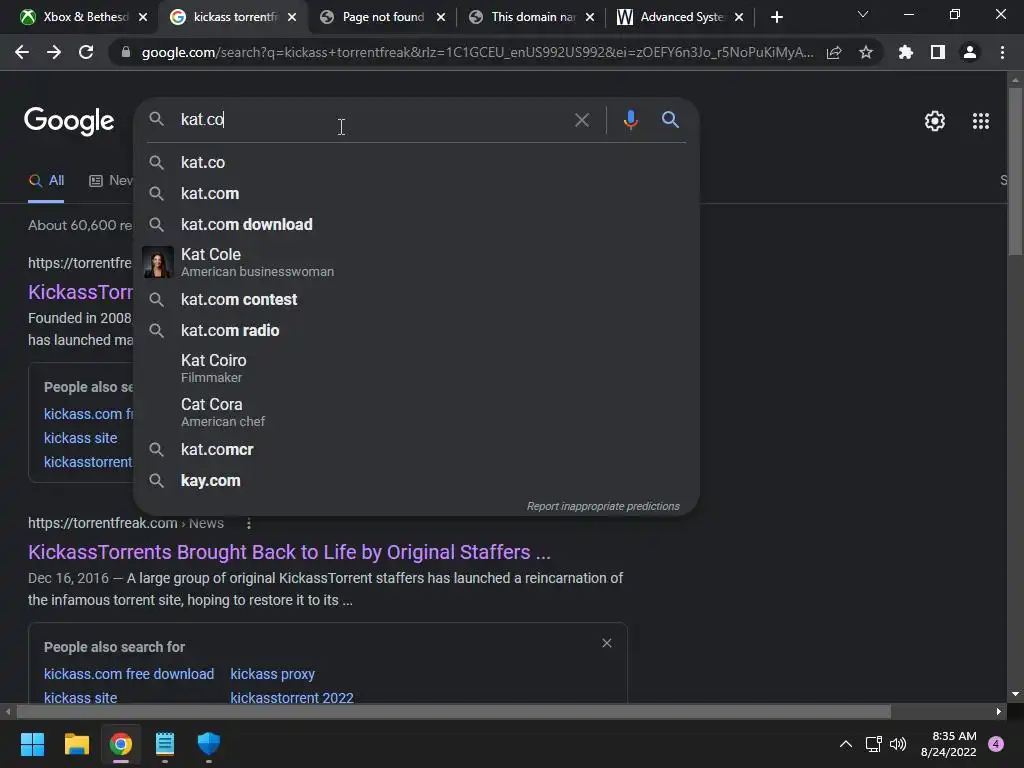Image resolution: width=1024 pixels, height=768 pixels.
Task: Open the Windows Start menu
Action: pos(32,744)
